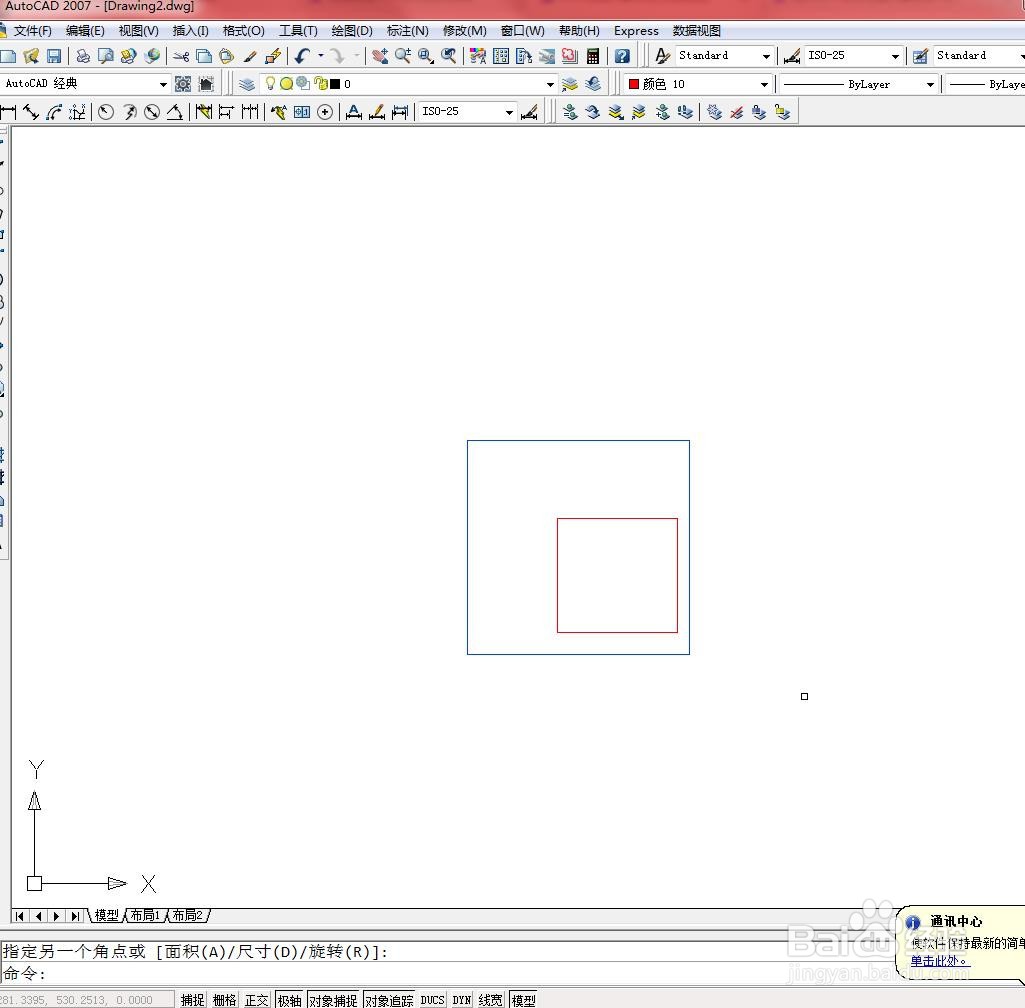Open the Text Style icon beside Standard

click(662, 56)
